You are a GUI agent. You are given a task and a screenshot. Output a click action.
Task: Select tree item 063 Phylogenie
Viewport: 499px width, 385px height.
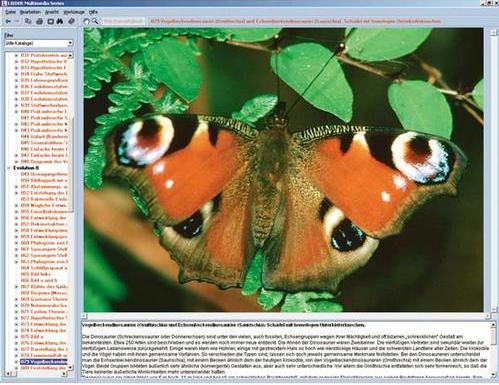44,262
